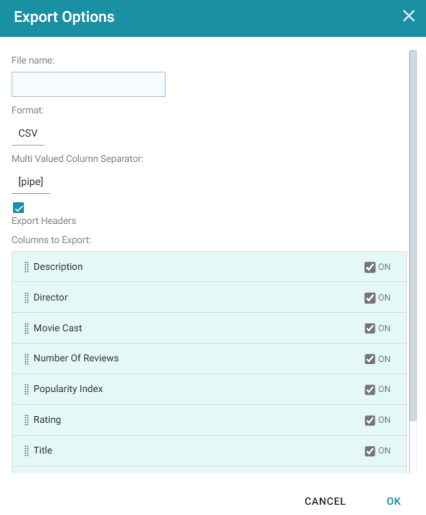Click the drag handle beside Popularity Index
The image size is (426, 515).
(x=27, y=389)
